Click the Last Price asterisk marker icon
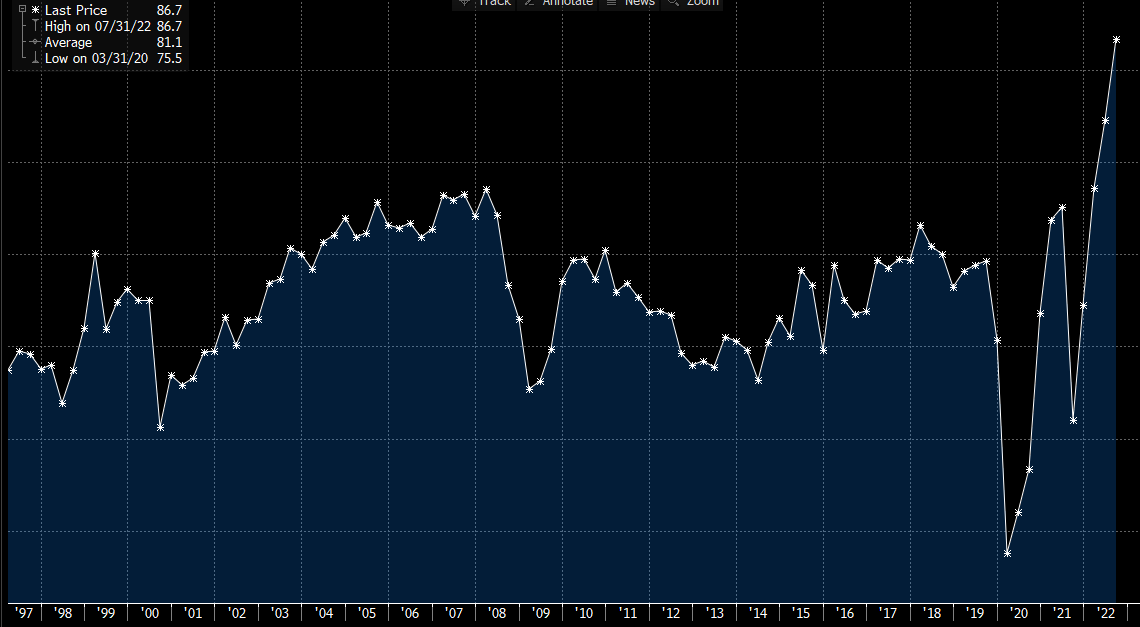The image size is (1140, 627). coord(35,10)
